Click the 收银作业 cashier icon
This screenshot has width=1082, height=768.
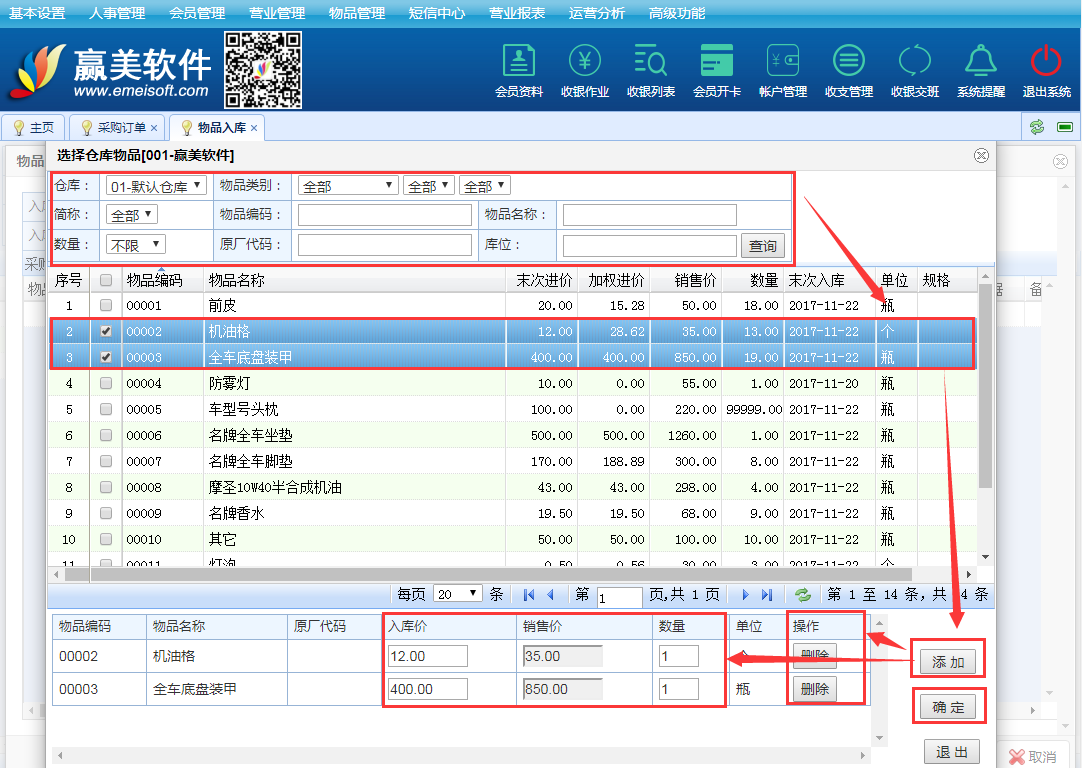tap(585, 62)
